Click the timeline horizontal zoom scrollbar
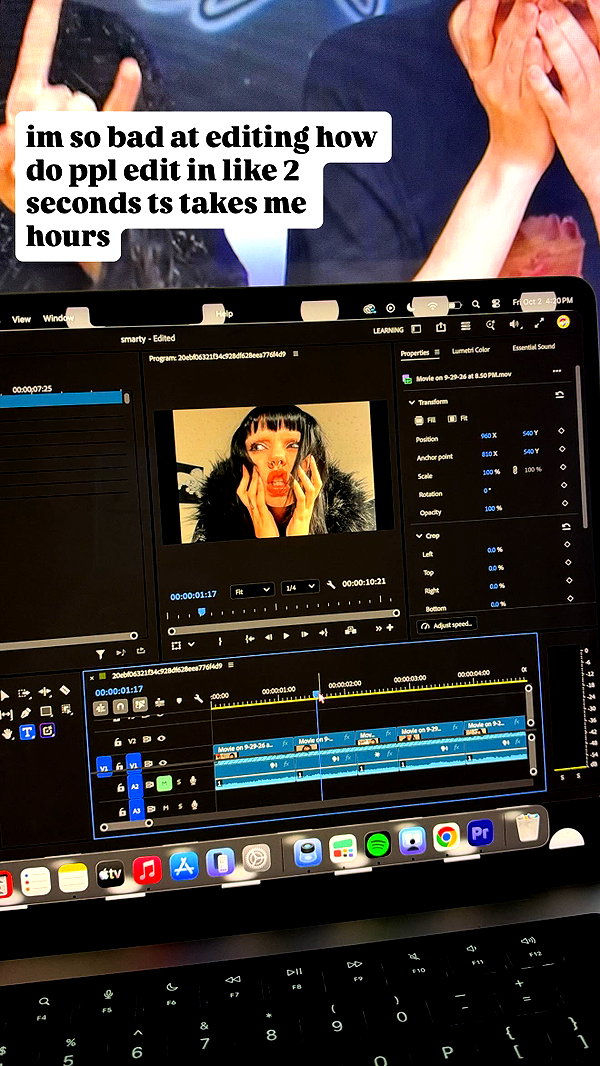 (x=126, y=824)
